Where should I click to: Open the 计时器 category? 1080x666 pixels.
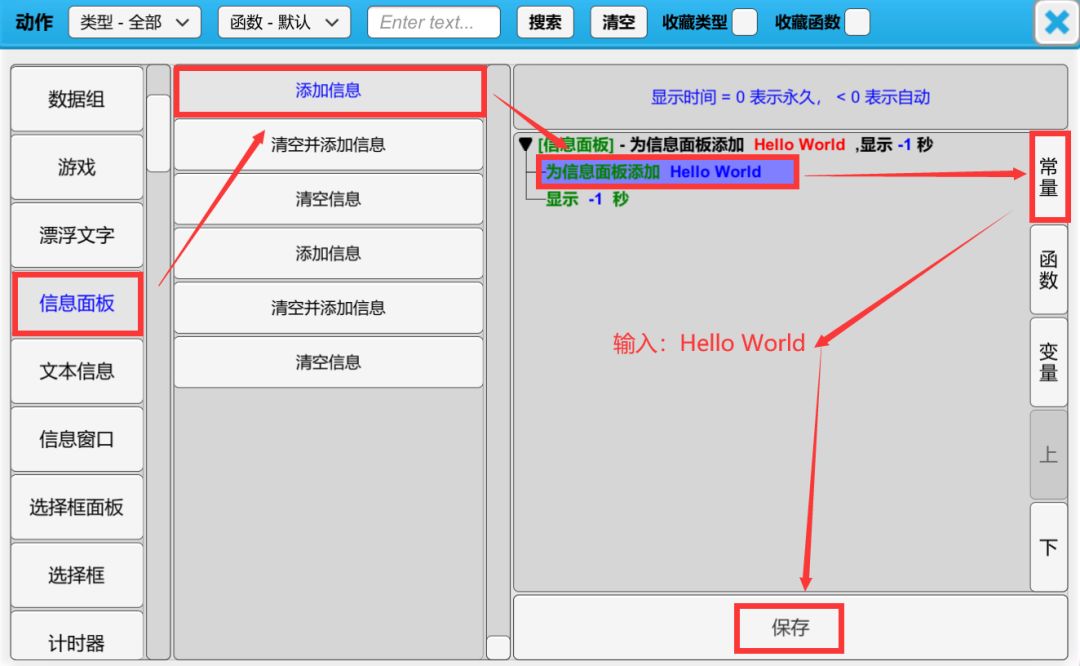tap(77, 642)
